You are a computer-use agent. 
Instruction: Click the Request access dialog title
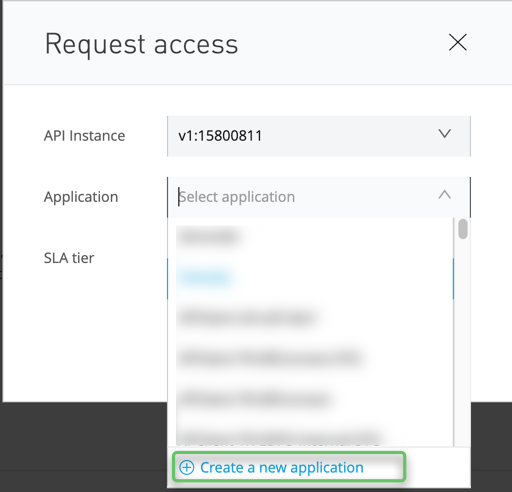(x=141, y=45)
